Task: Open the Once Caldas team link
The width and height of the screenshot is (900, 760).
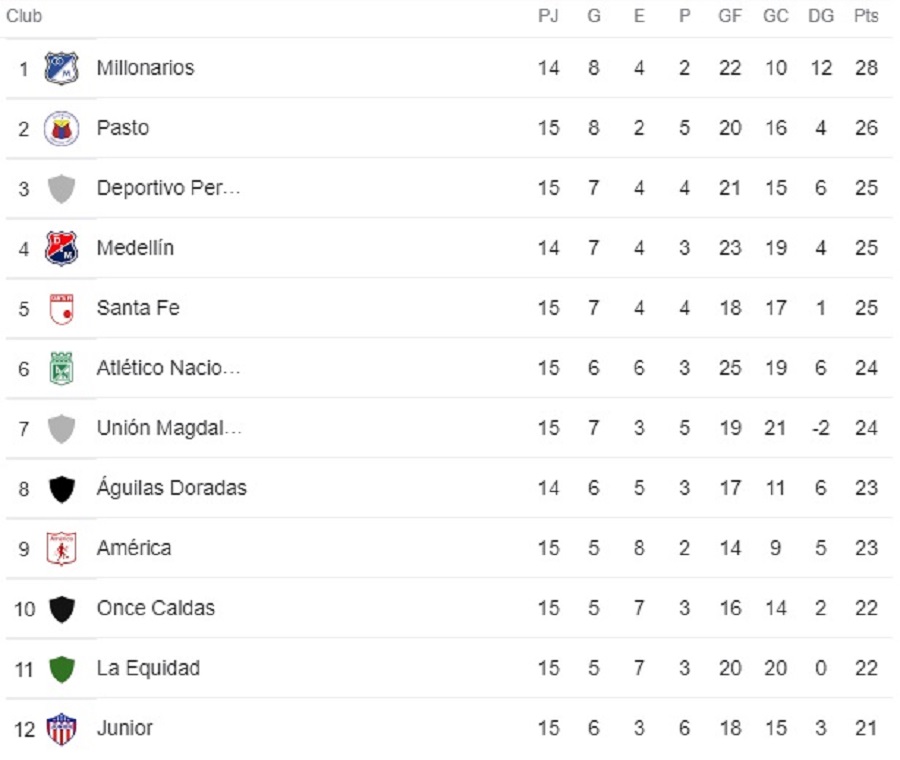Action: point(155,608)
